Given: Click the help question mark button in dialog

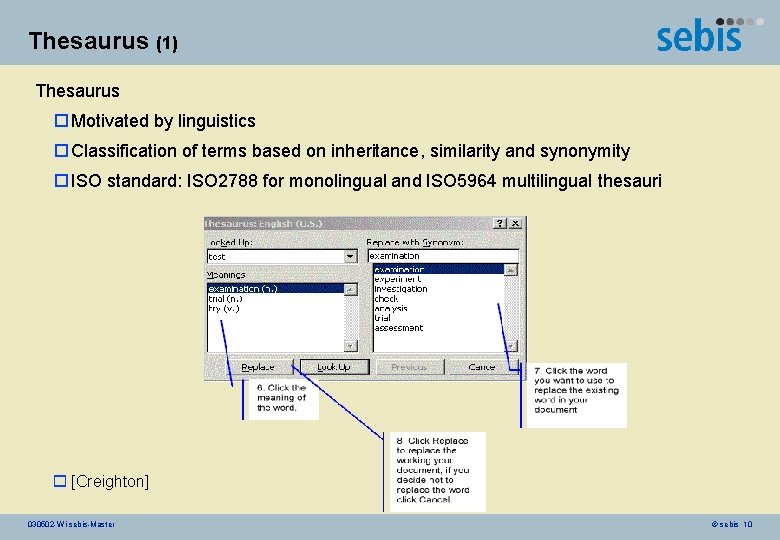Looking at the screenshot, I should (500, 223).
